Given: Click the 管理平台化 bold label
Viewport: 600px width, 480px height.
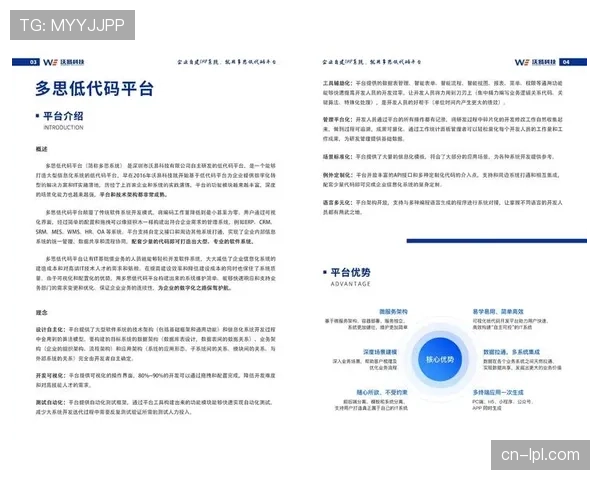Looking at the screenshot, I should click(x=338, y=119).
